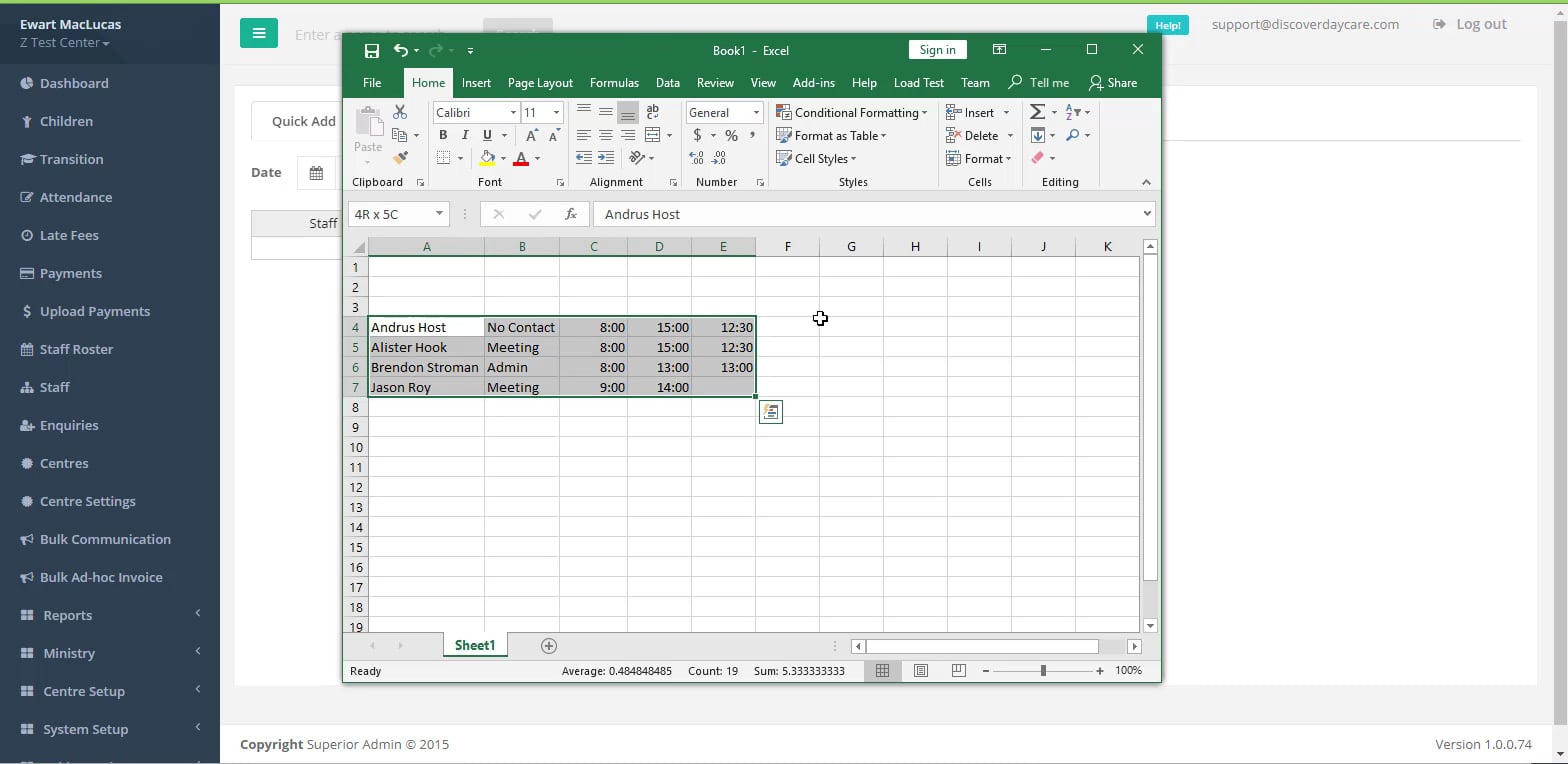Image resolution: width=1568 pixels, height=764 pixels.
Task: Open the General number format dropdown
Action: click(x=756, y=113)
